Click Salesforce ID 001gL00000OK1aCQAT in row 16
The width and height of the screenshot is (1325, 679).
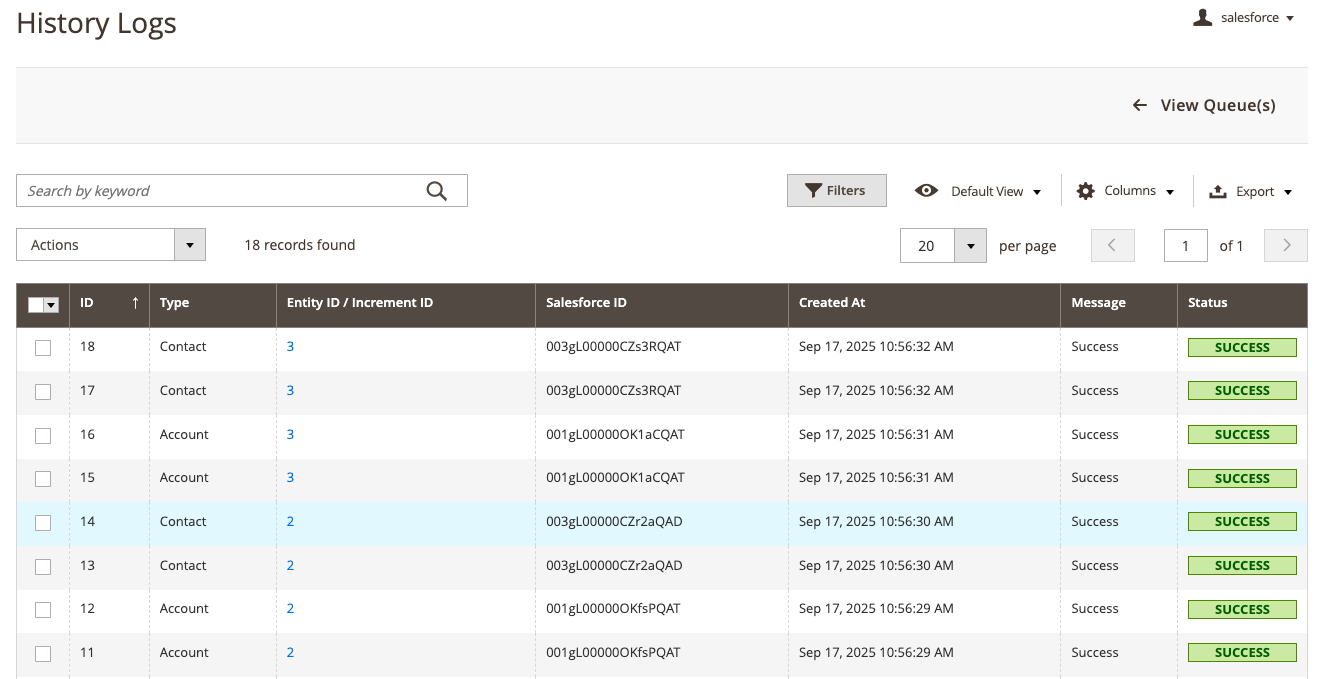(615, 434)
